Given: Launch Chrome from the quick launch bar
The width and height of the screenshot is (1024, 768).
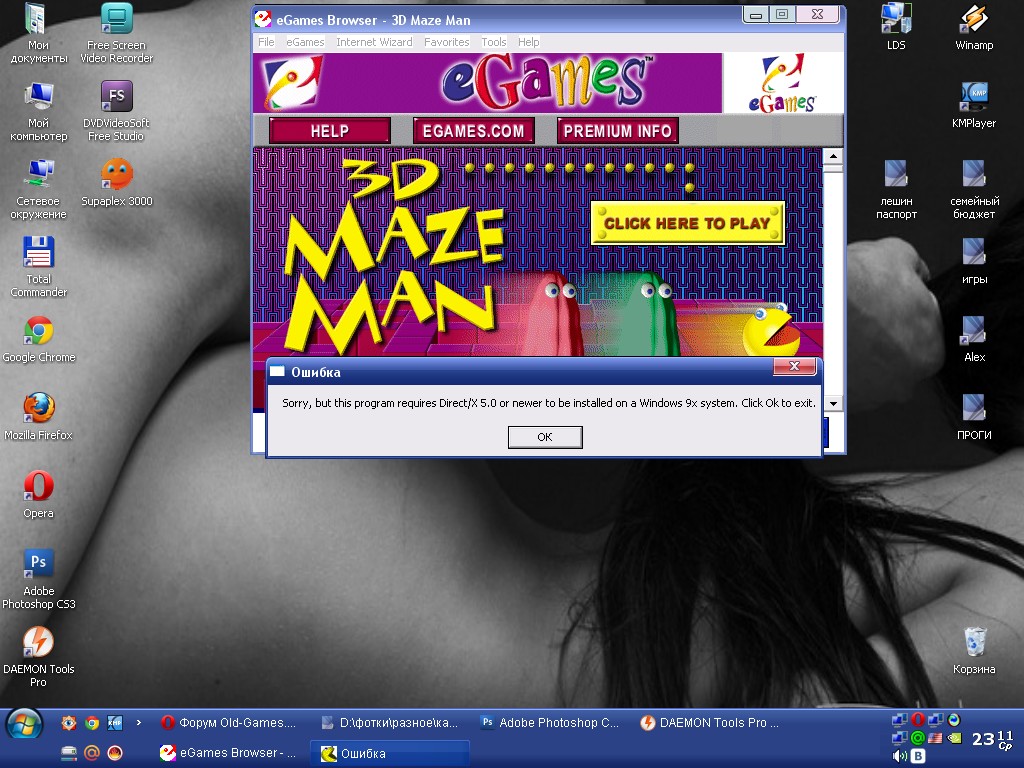Looking at the screenshot, I should [92, 722].
